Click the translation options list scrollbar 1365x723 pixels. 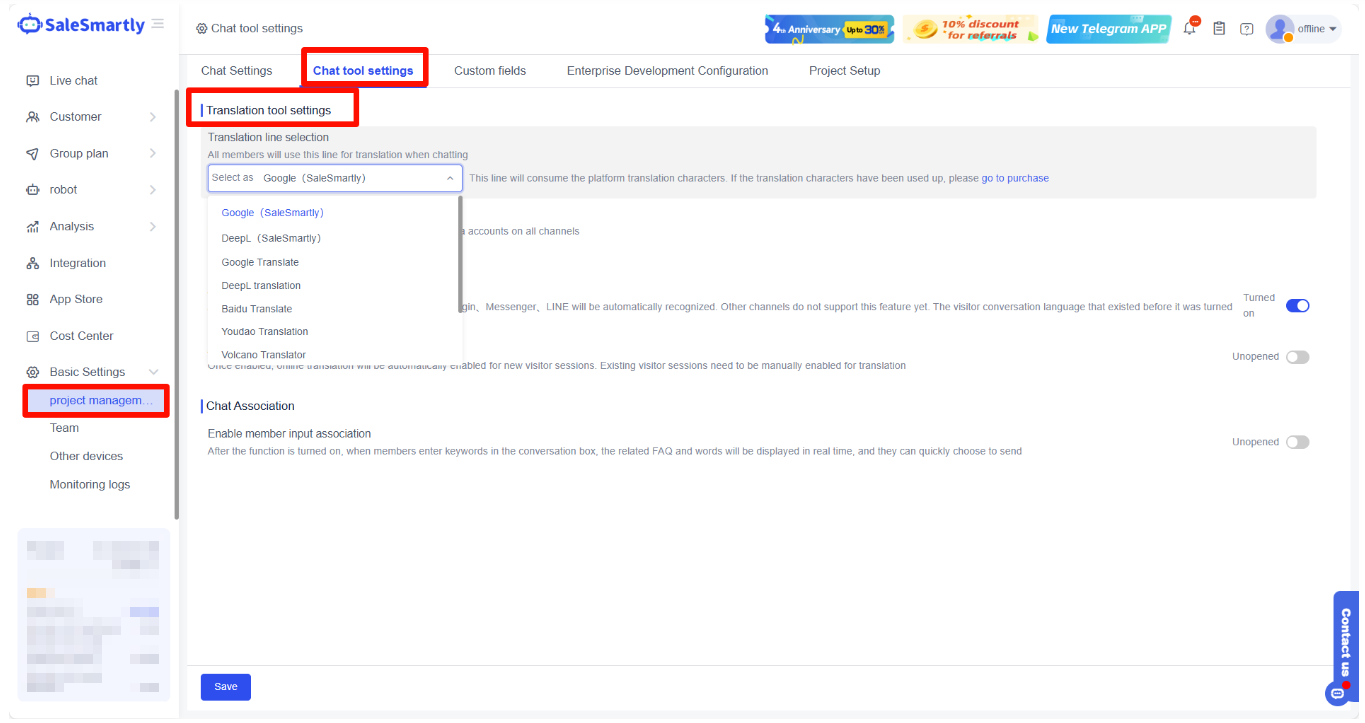coord(460,255)
